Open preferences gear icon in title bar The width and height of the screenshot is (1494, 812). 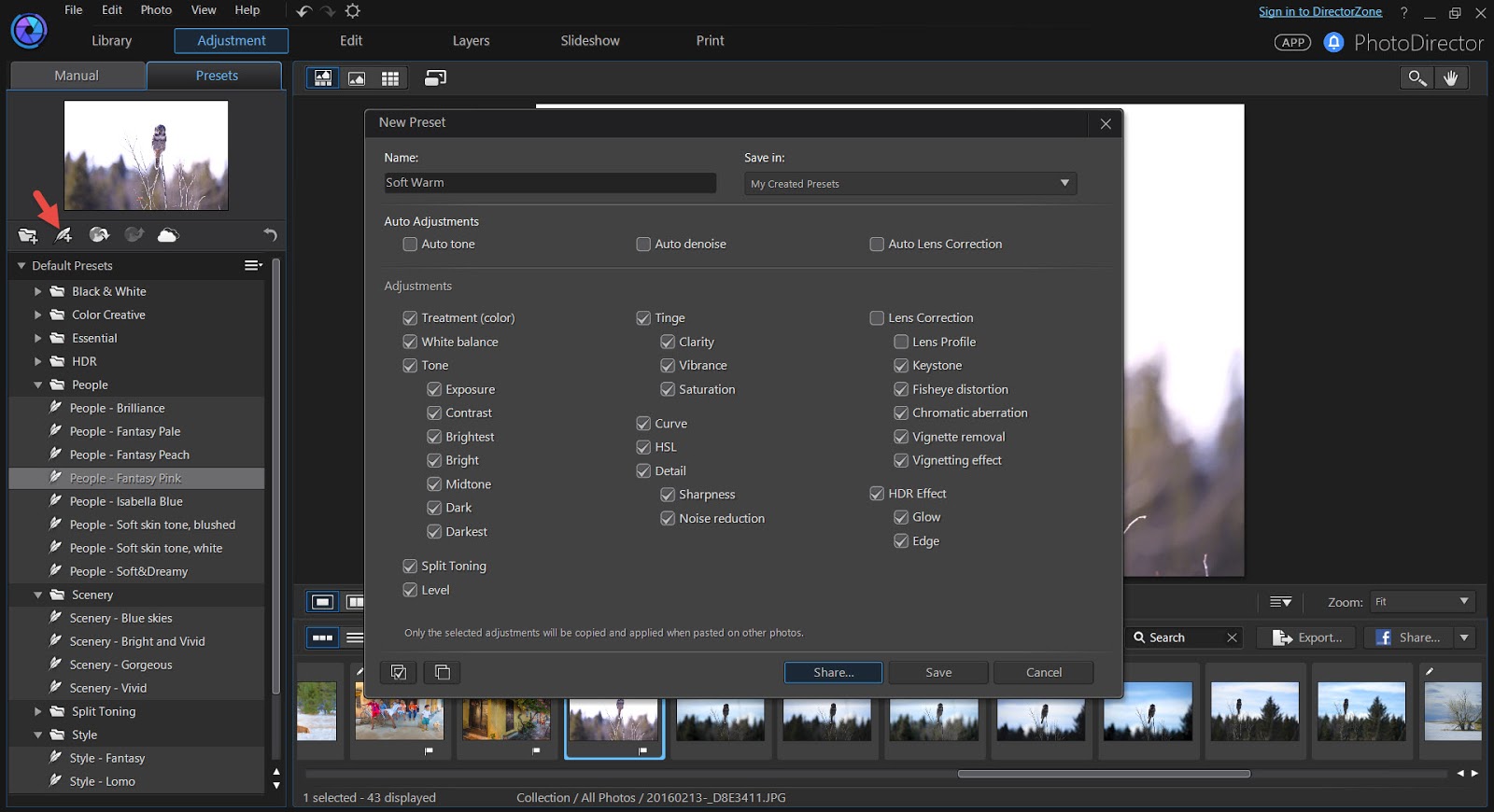[353, 11]
